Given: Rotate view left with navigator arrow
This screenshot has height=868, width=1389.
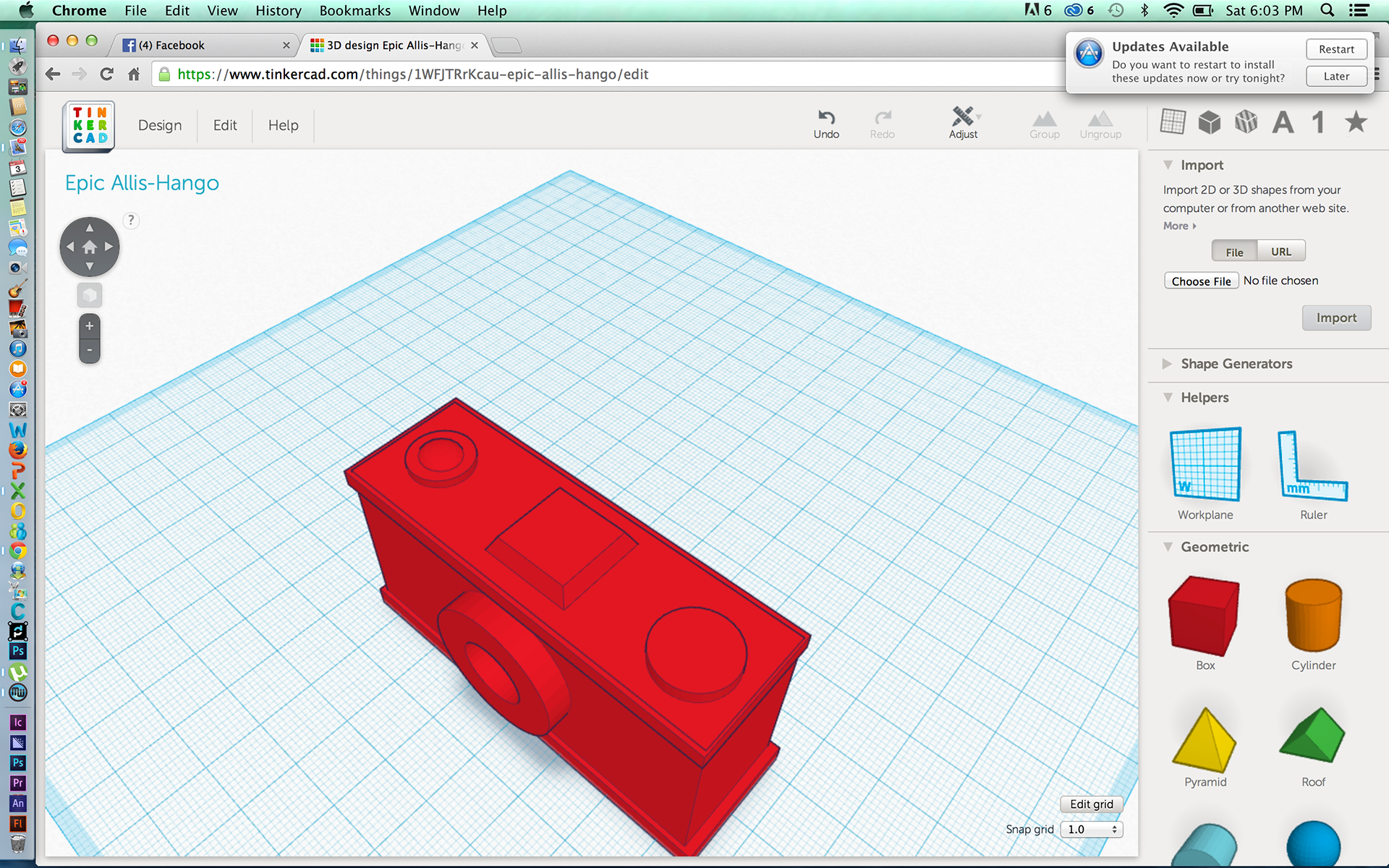Looking at the screenshot, I should [x=70, y=247].
